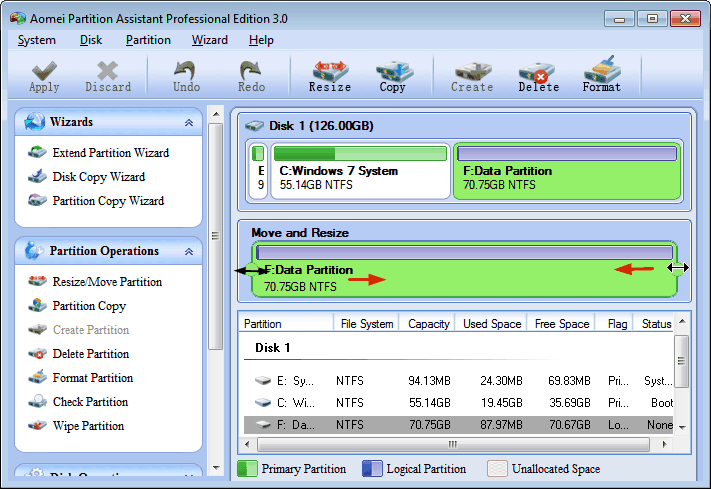This screenshot has height=489, width=711.
Task: Click the Create partition toolbar icon
Action: pyautogui.click(x=473, y=71)
